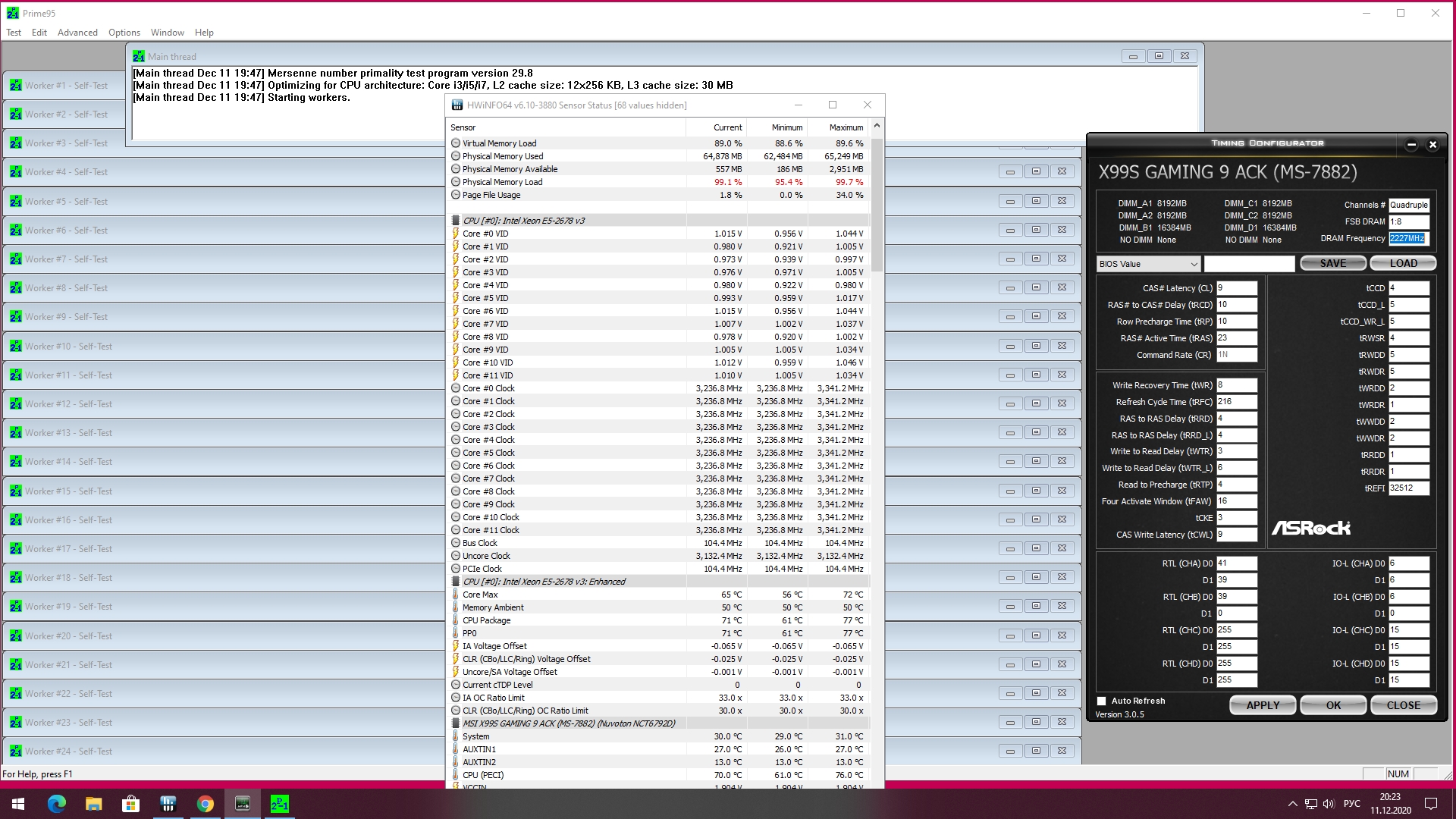
Task: Click Worker #1 Self-Test window icon
Action: pos(16,86)
